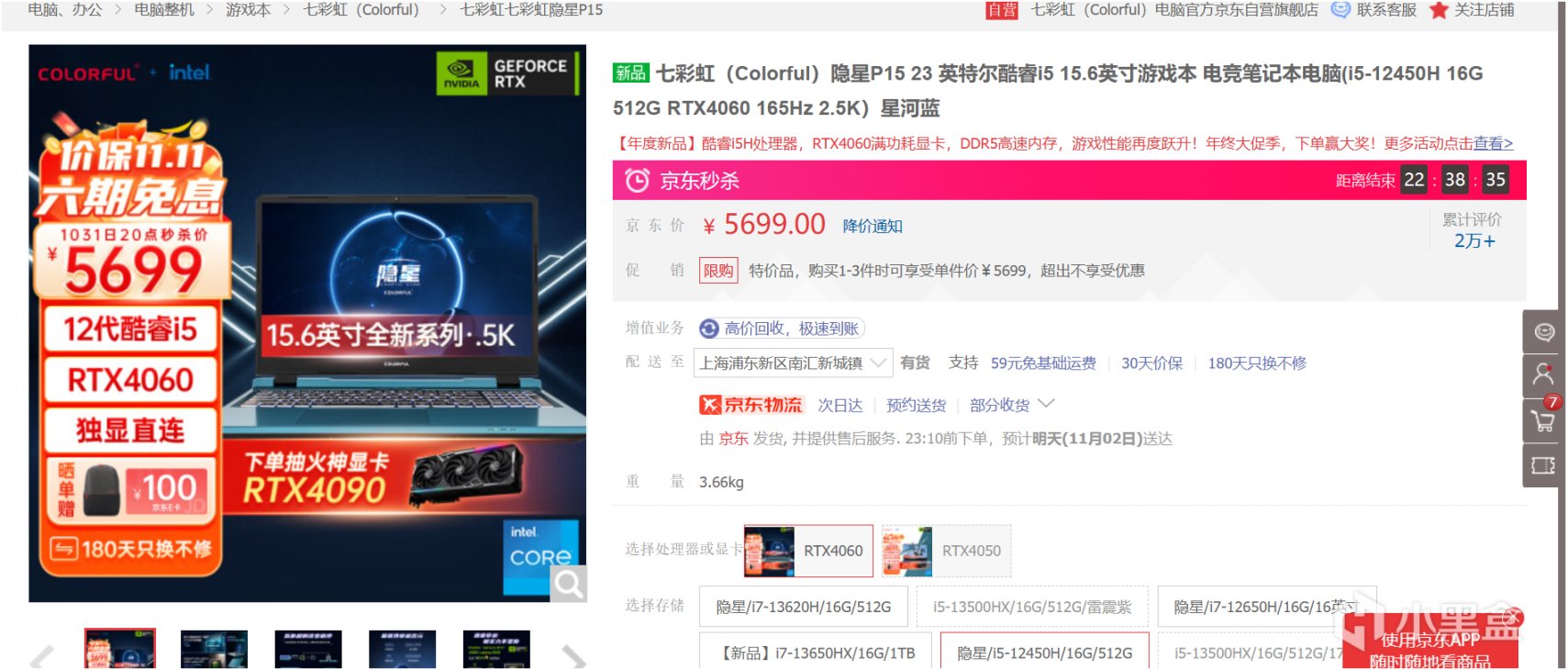
Task: Select the first product thumbnail
Action: pyautogui.click(x=120, y=648)
